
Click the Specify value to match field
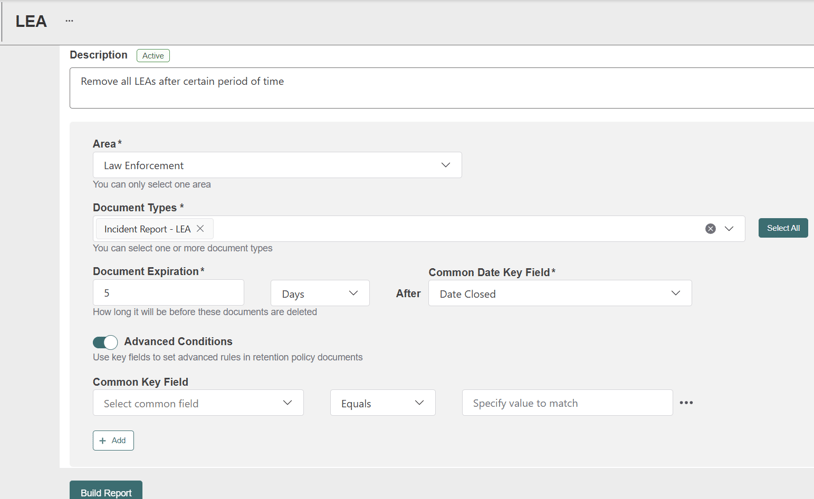coord(567,403)
